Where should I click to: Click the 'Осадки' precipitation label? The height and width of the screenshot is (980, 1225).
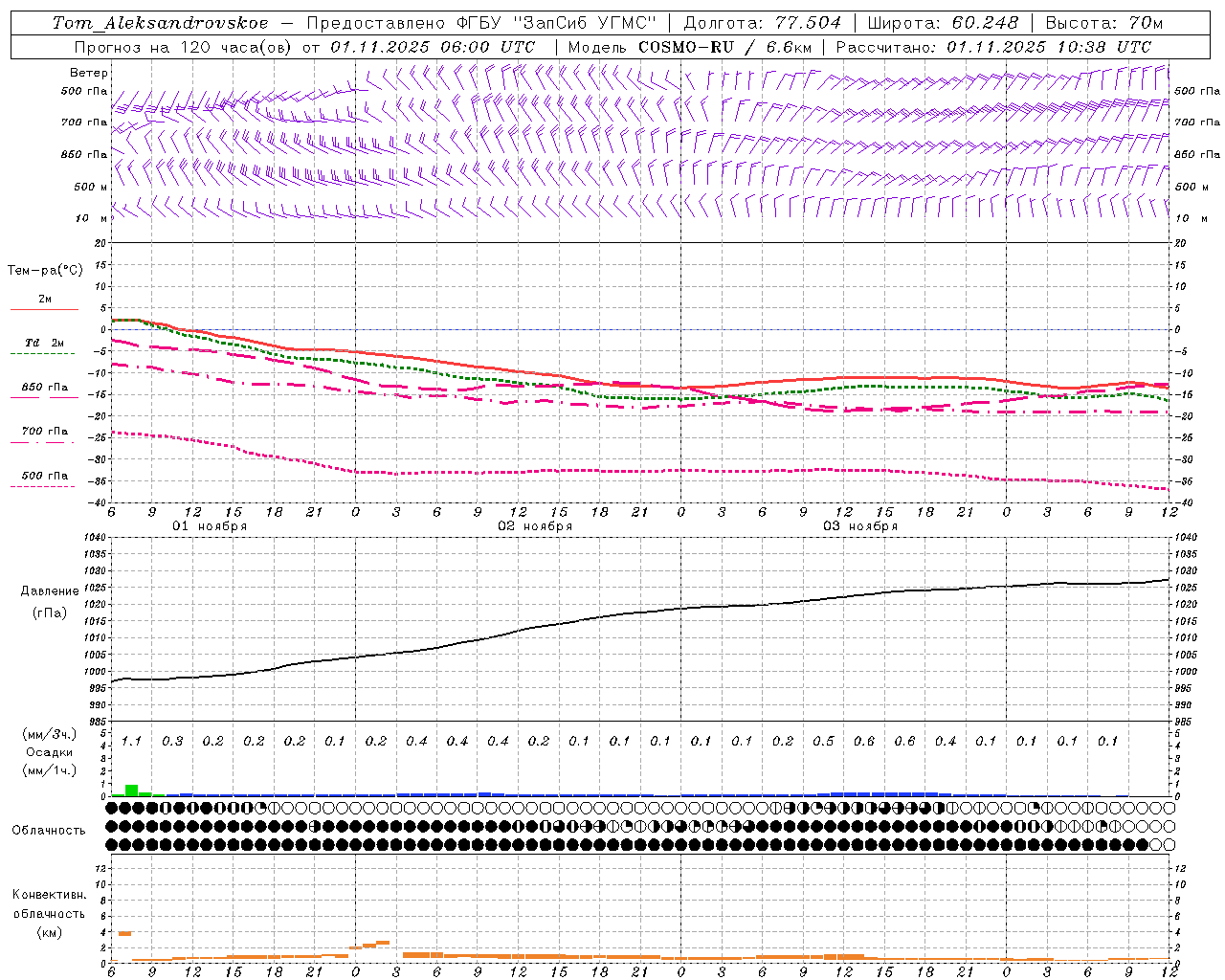click(x=49, y=752)
